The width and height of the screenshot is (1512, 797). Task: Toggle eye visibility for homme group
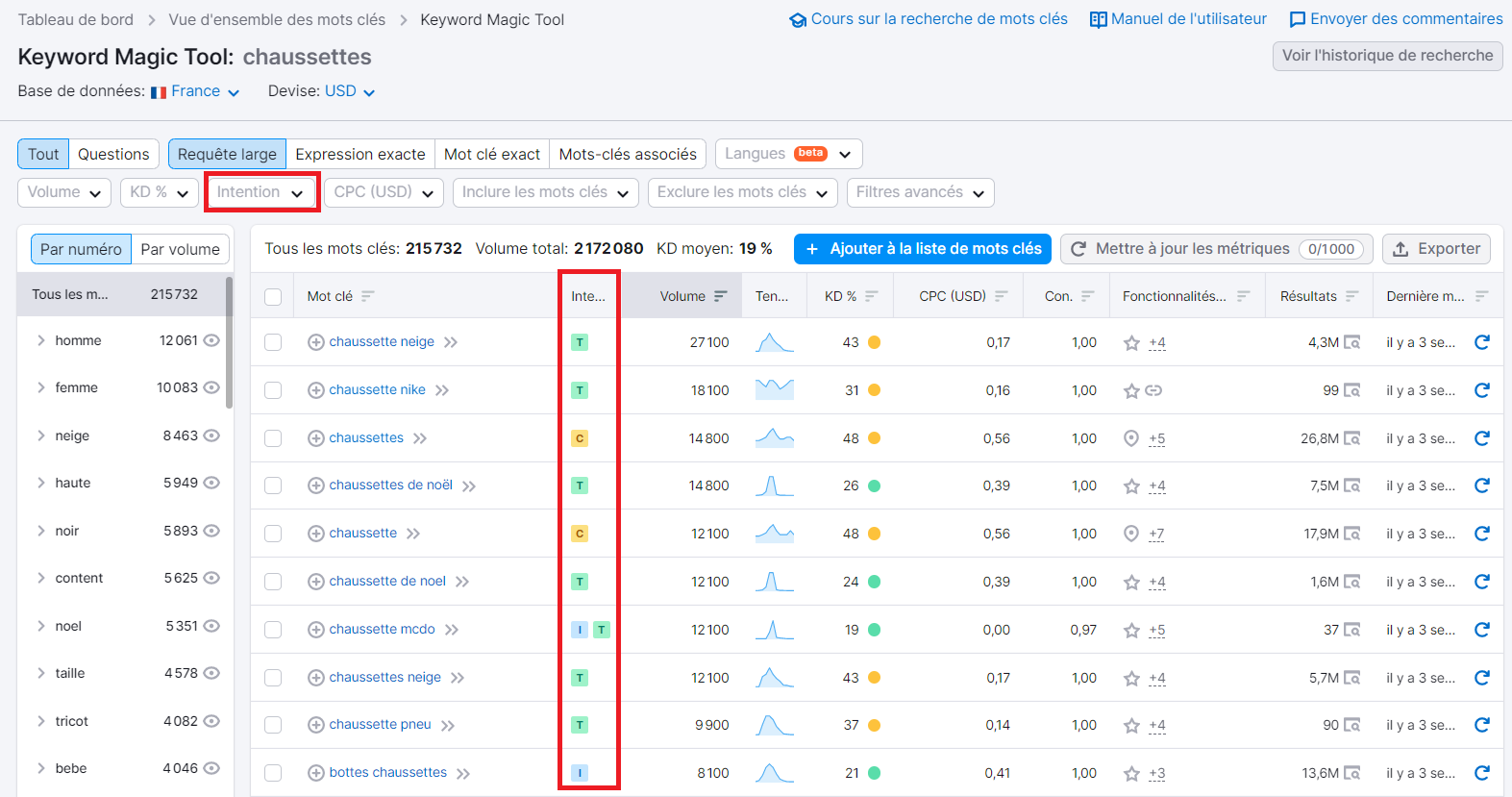[211, 340]
